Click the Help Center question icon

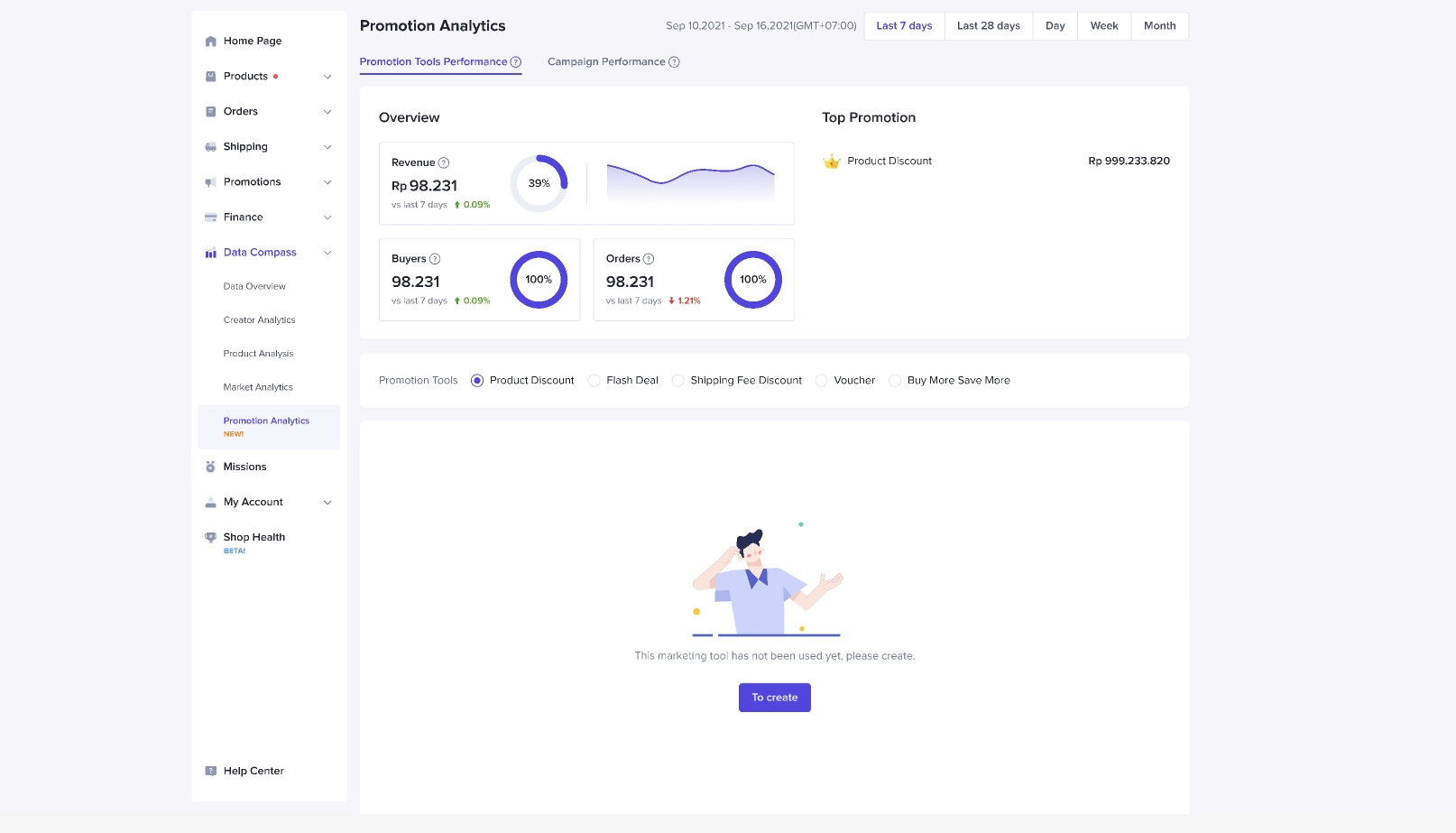click(210, 772)
